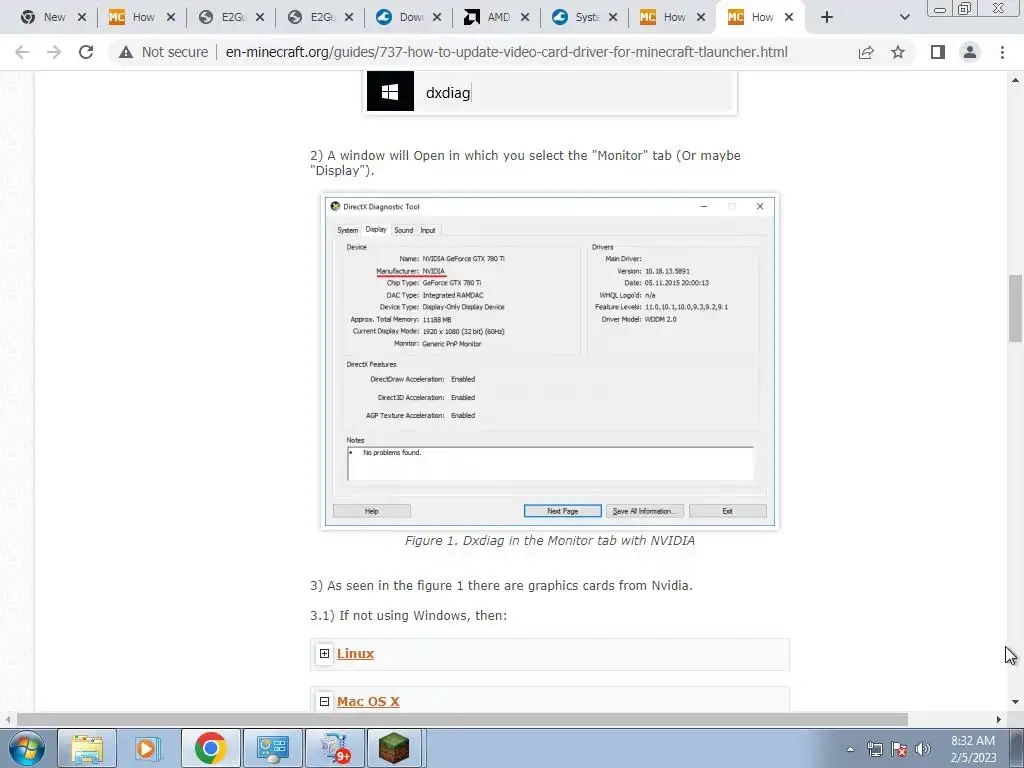The width and height of the screenshot is (1024, 768).
Task: Share this page via share icon
Action: [x=866, y=52]
